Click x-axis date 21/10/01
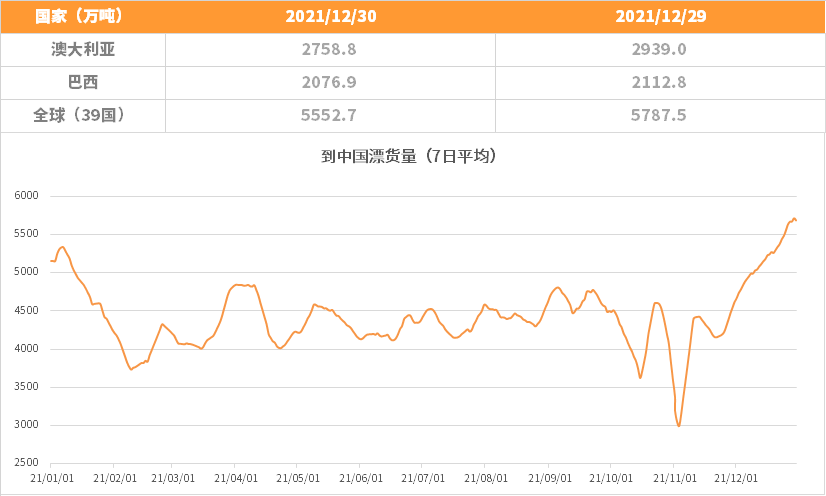This screenshot has width=826, height=496. click(611, 478)
